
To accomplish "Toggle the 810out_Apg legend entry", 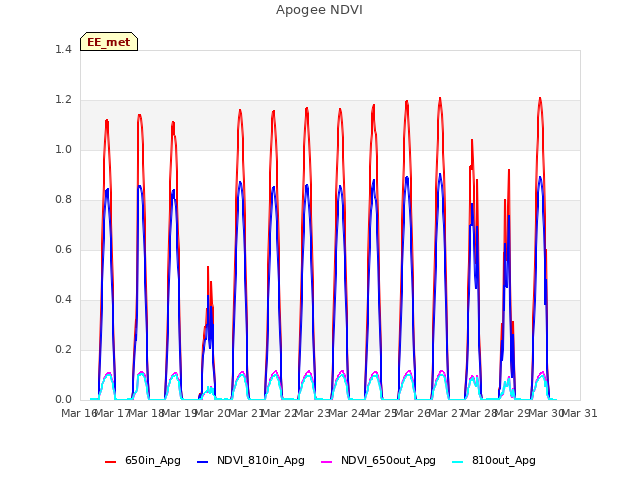I will click(x=494, y=460).
